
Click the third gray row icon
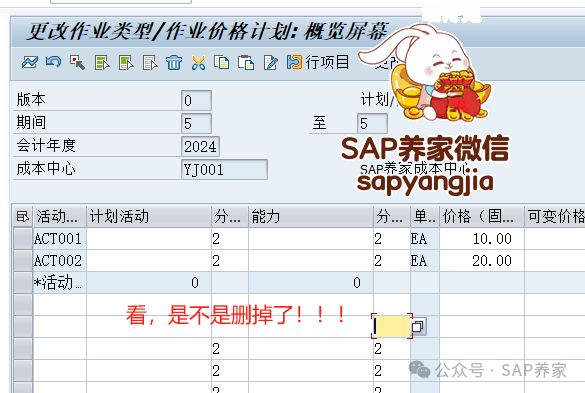150,63
